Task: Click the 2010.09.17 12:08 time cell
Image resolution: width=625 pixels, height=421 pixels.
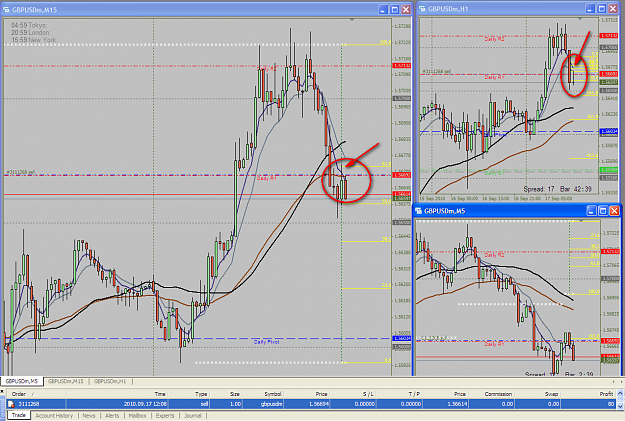Action: pos(144,404)
